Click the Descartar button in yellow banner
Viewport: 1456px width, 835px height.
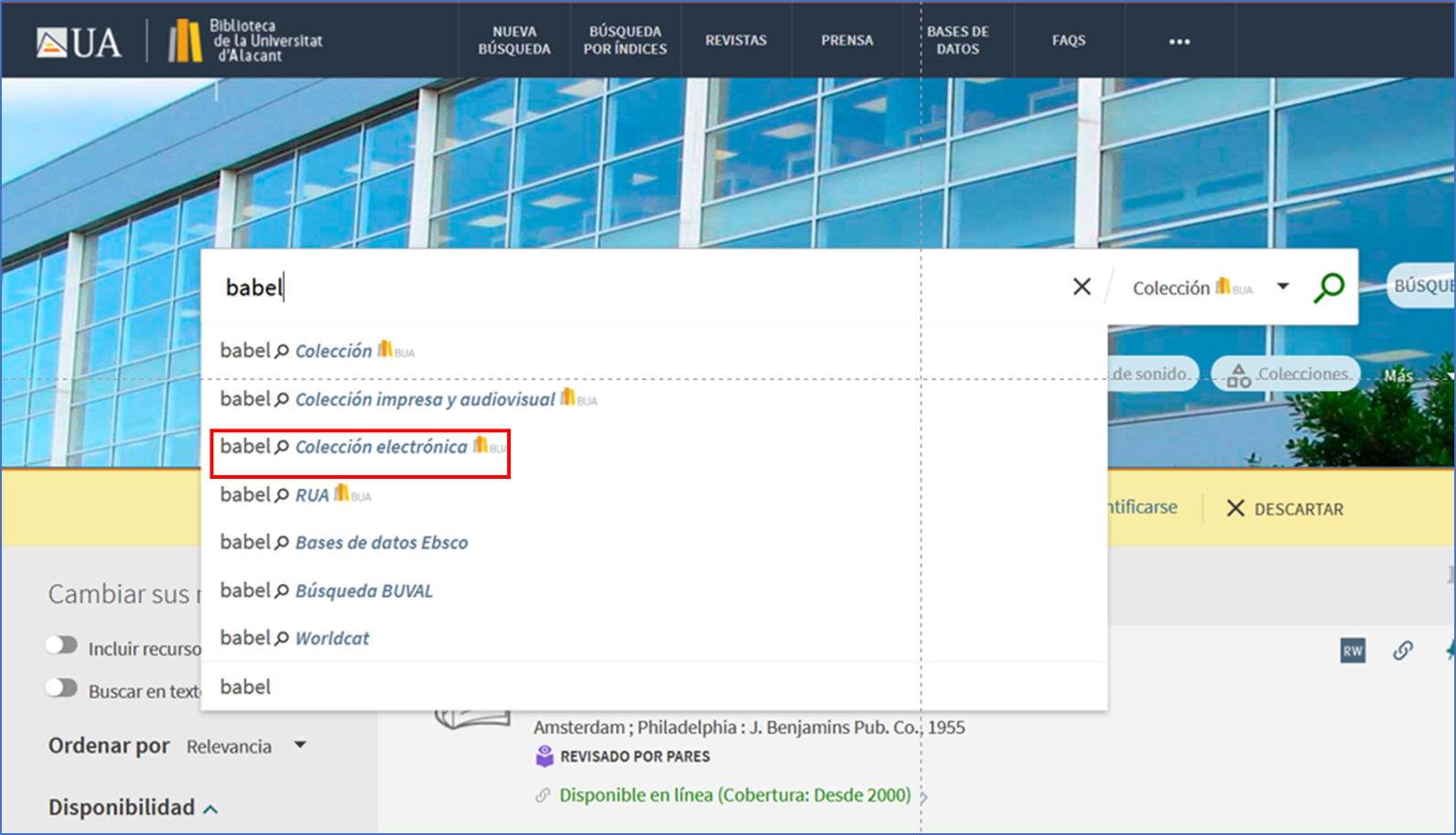[1285, 509]
